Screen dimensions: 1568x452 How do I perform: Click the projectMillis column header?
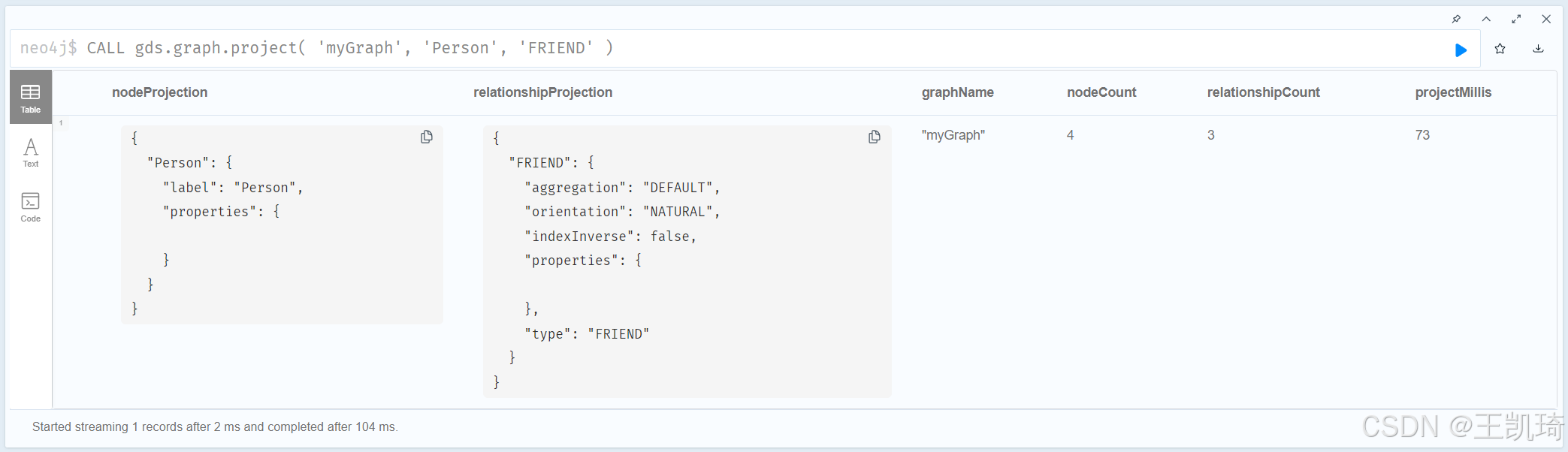(x=1453, y=92)
